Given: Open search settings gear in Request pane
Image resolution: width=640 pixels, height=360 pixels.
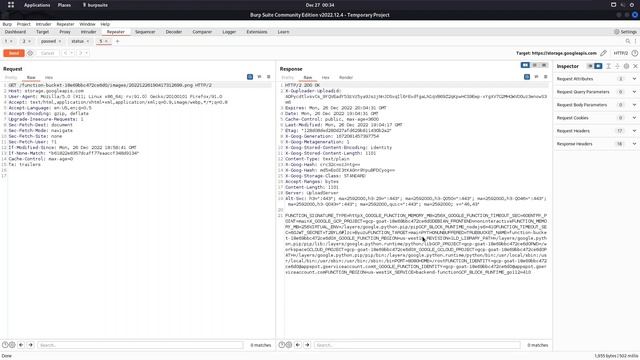Looking at the screenshot, I should click(12, 345).
